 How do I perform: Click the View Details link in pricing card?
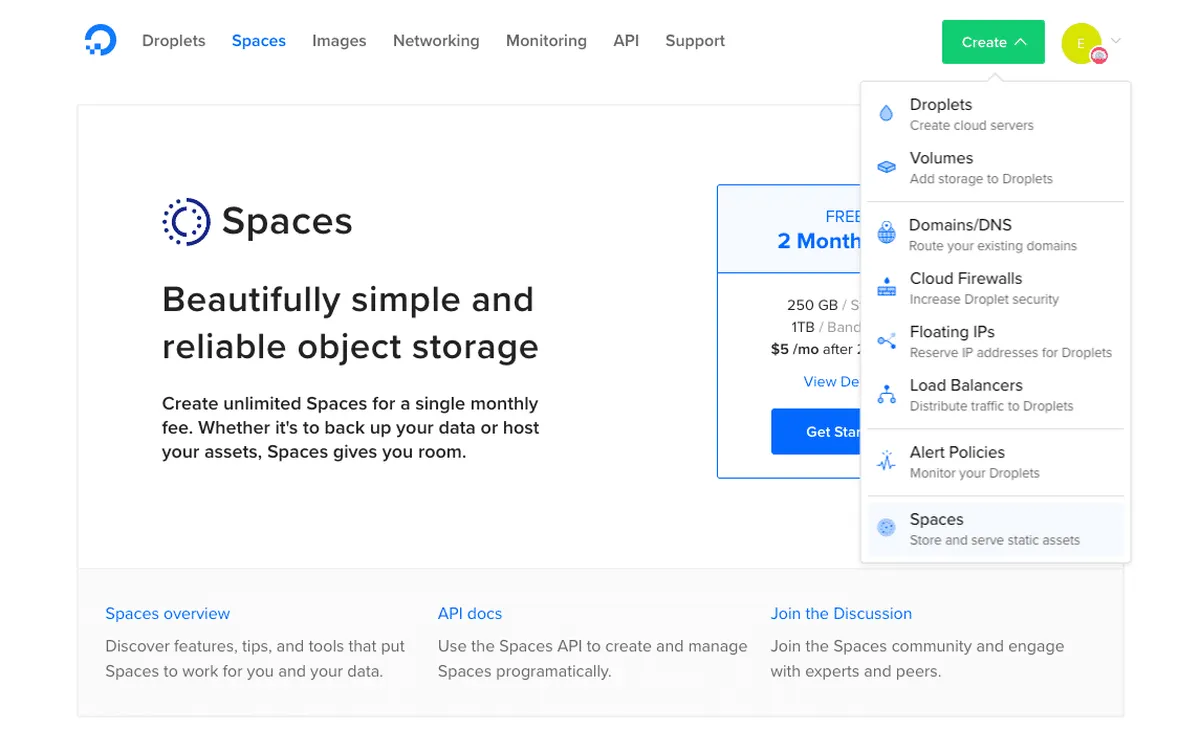click(832, 382)
